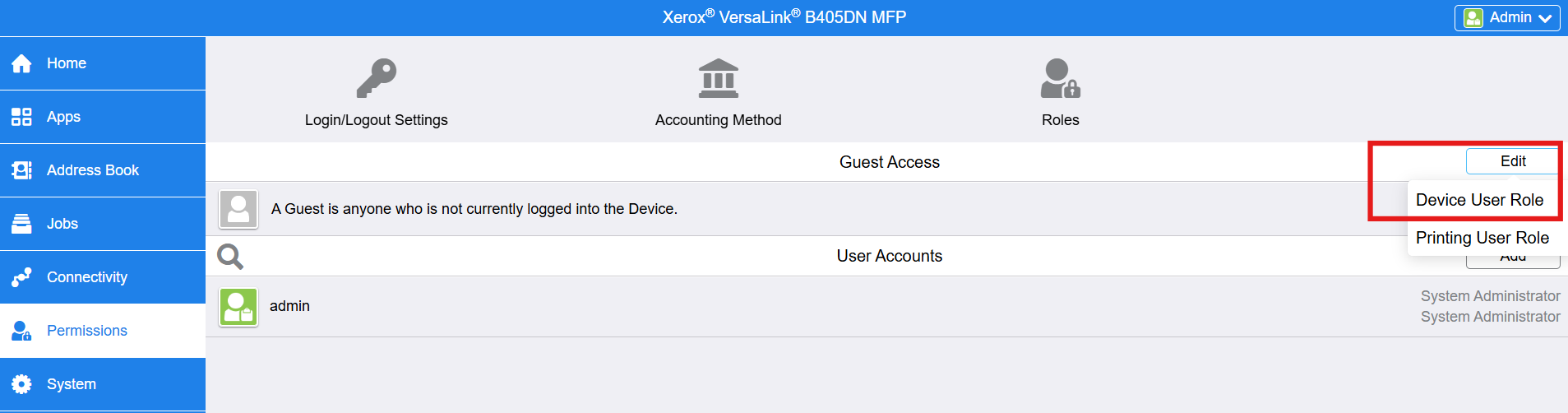
Task: Click the Xerox VersaLink B405DN MFP title
Action: 784,17
